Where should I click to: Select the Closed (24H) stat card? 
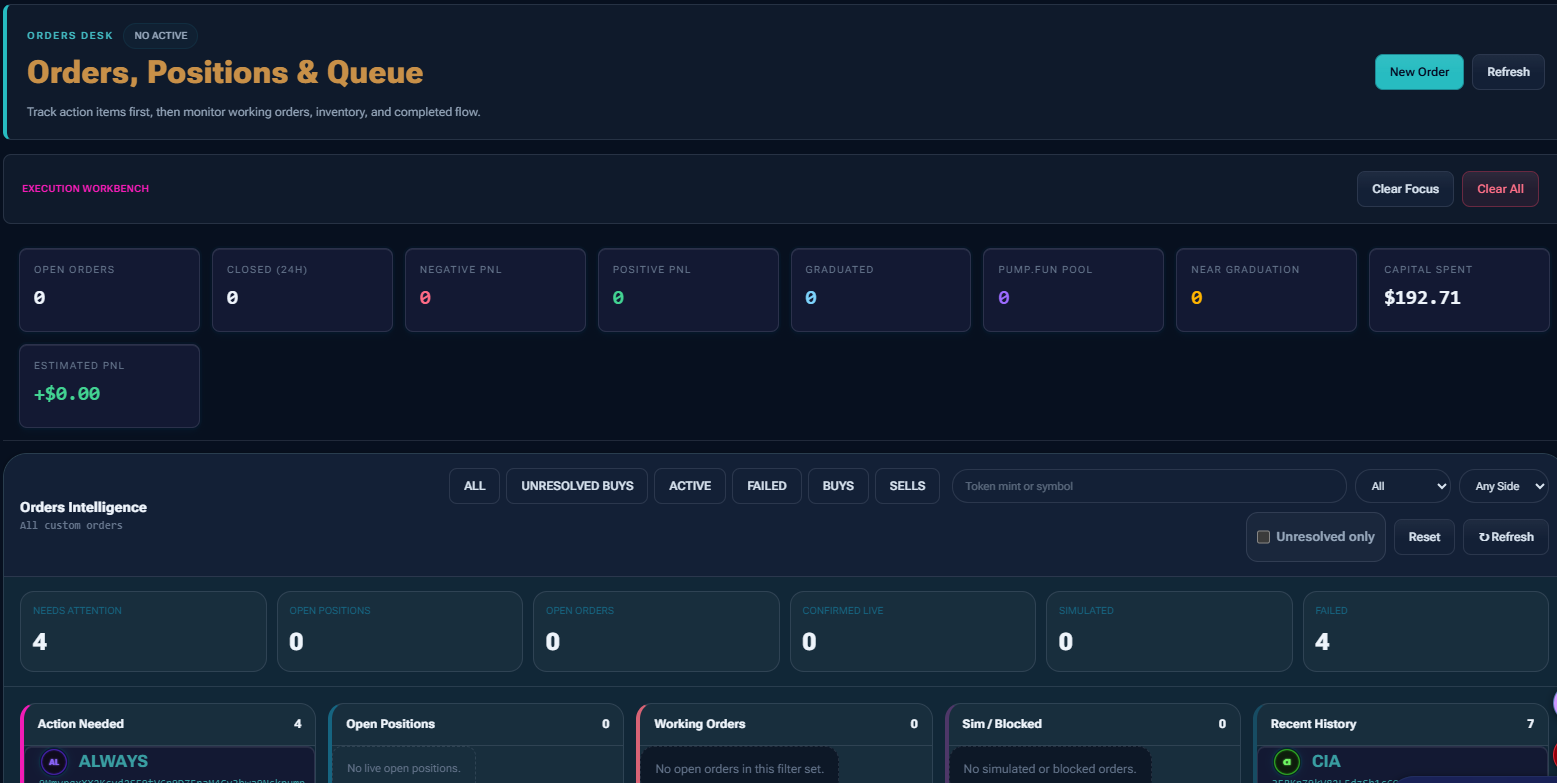tap(302, 290)
